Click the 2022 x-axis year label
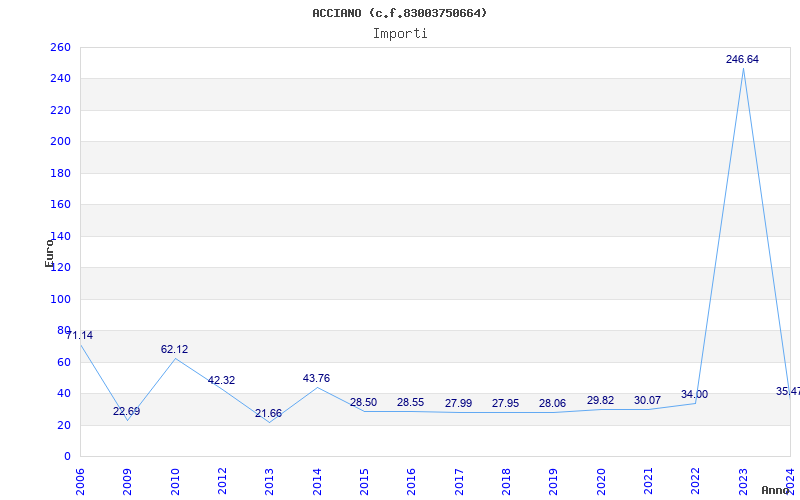Image resolution: width=800 pixels, height=500 pixels. pyautogui.click(x=695, y=482)
